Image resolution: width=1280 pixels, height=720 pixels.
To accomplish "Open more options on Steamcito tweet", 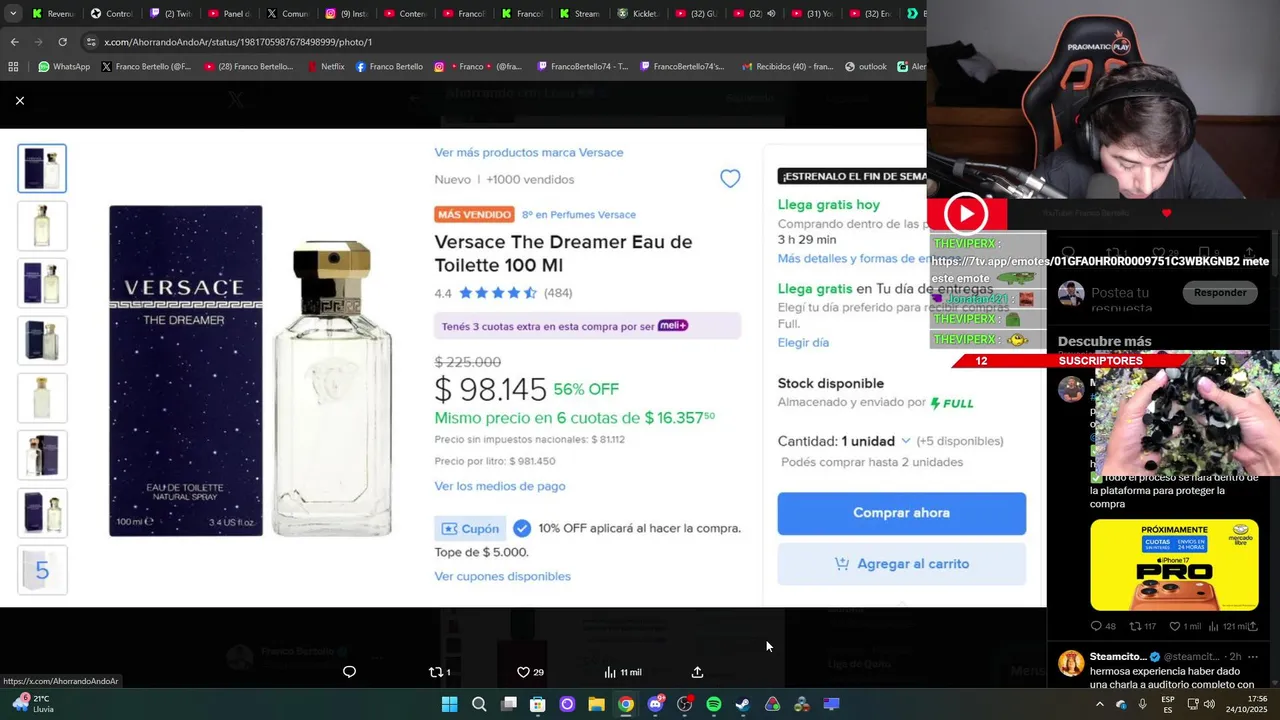I will click(1253, 656).
